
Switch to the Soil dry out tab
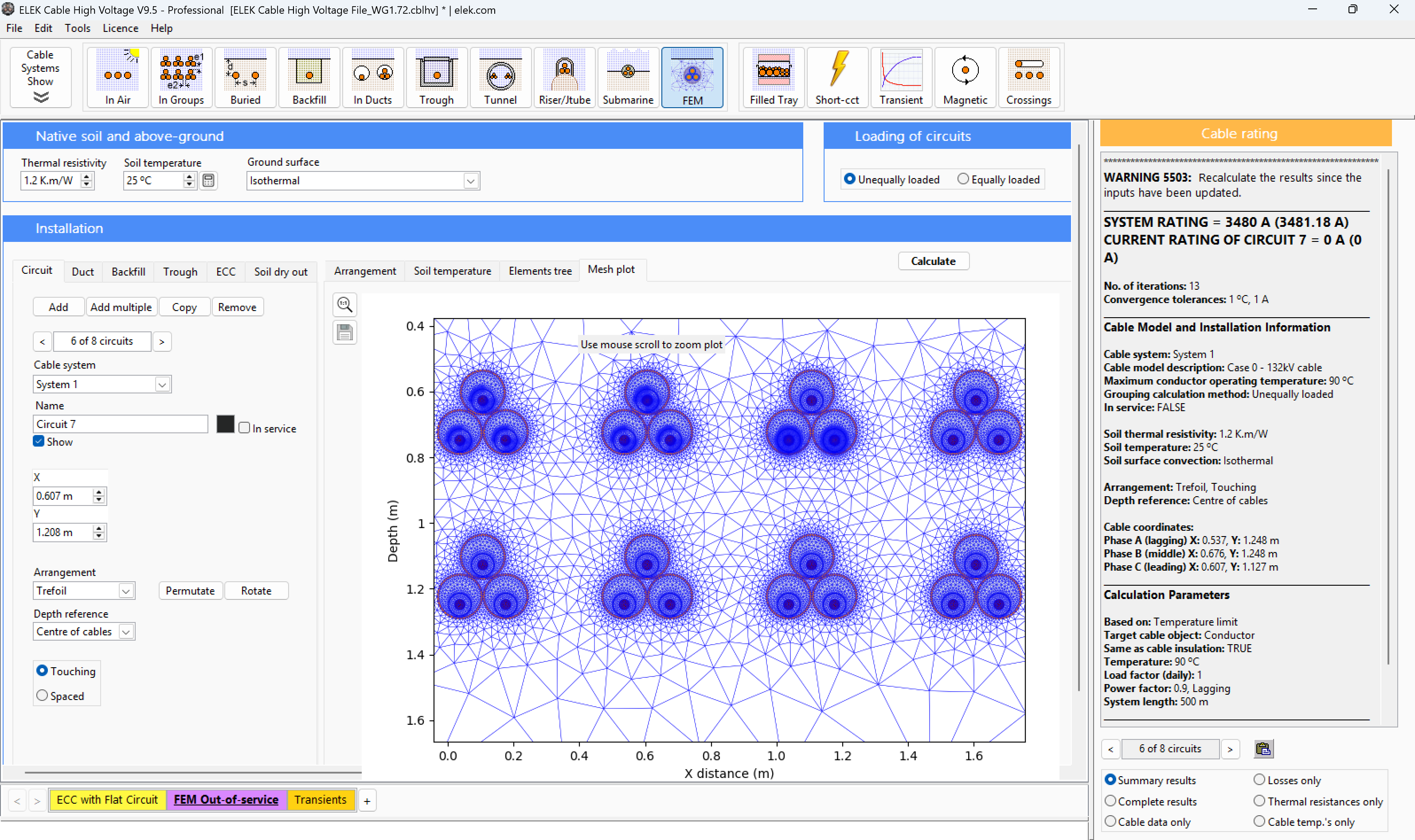[x=281, y=272]
